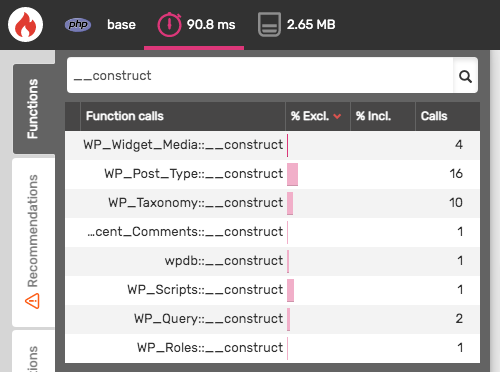Viewport: 500px width, 372px height.
Task: Click the 2.65 MB memory value
Action: click(311, 25)
